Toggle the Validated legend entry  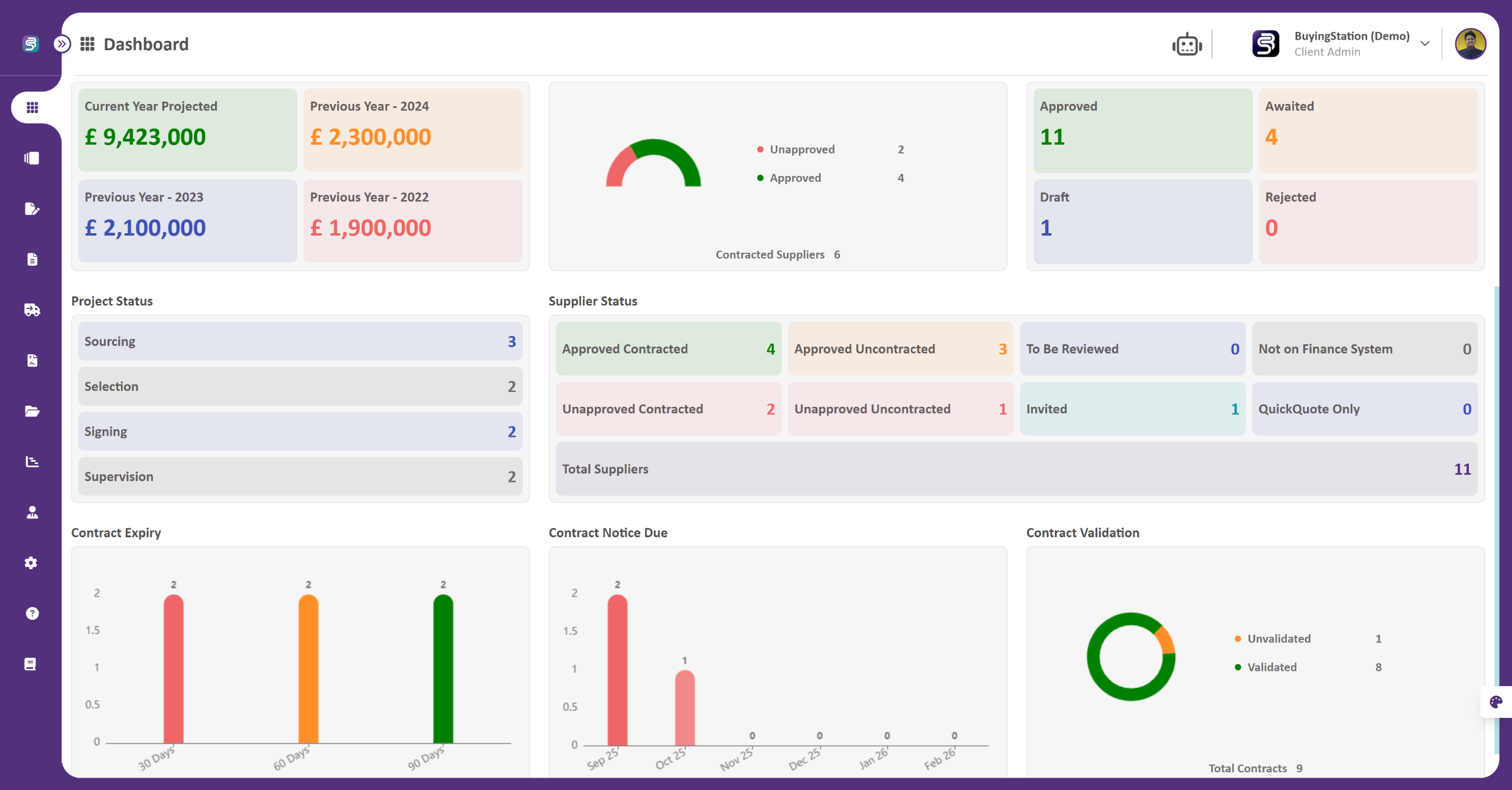[1271, 667]
